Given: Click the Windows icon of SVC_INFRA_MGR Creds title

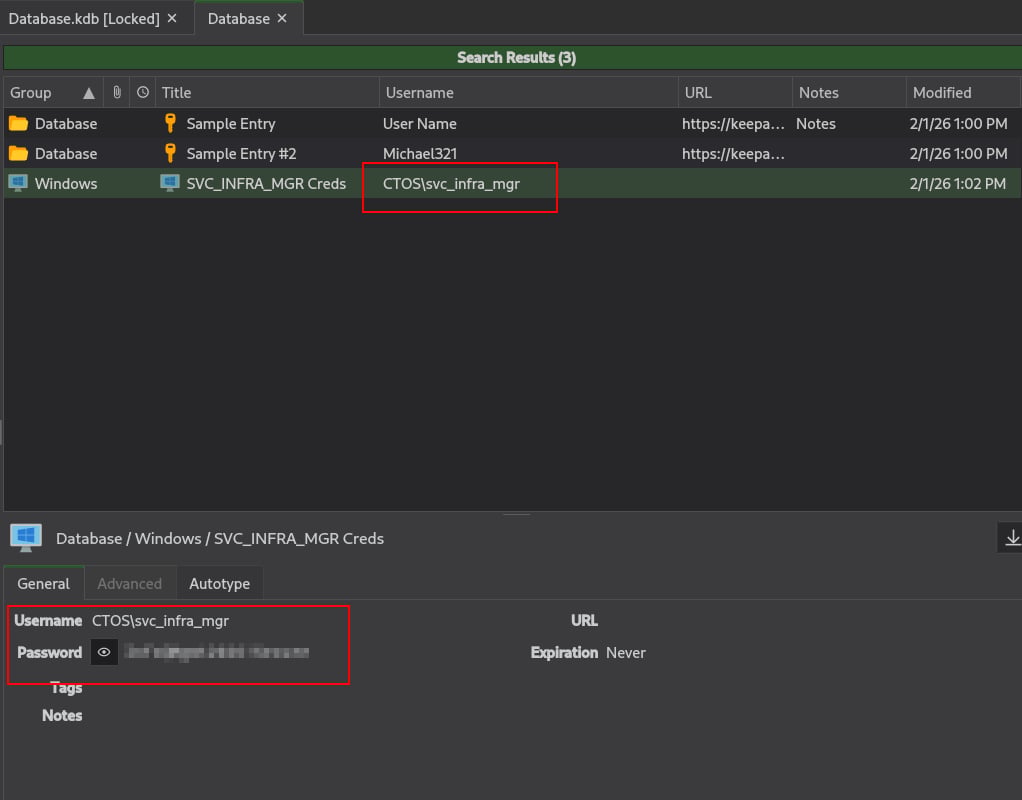Looking at the screenshot, I should (x=170, y=183).
